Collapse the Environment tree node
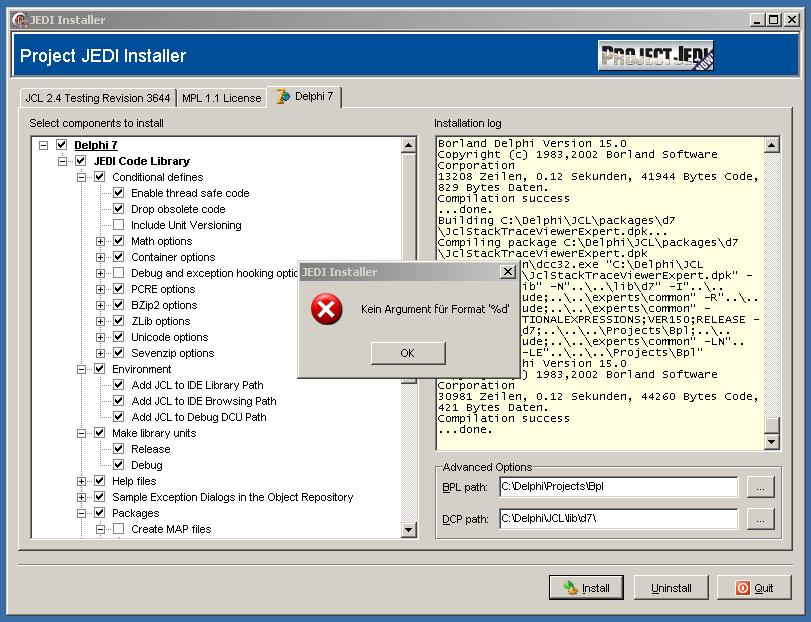 pyautogui.click(x=82, y=369)
